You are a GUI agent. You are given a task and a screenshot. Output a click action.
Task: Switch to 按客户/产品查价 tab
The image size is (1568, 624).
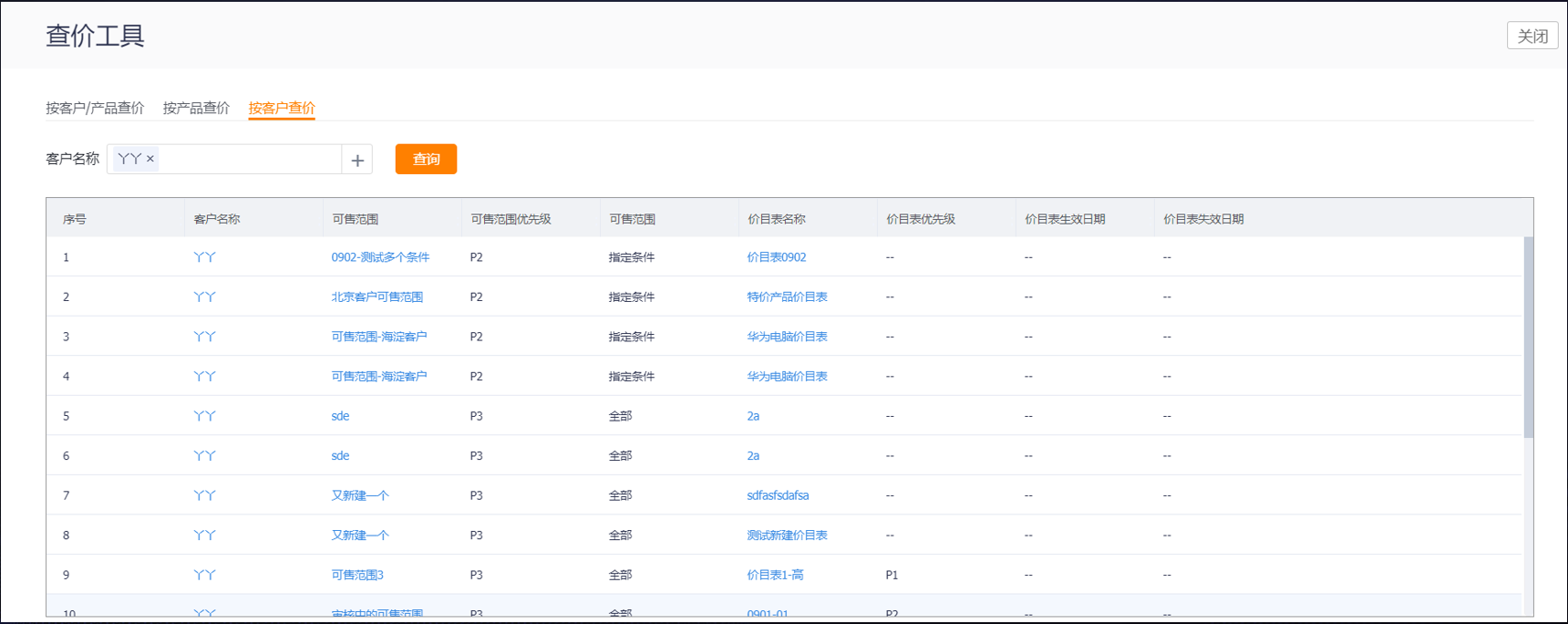95,108
